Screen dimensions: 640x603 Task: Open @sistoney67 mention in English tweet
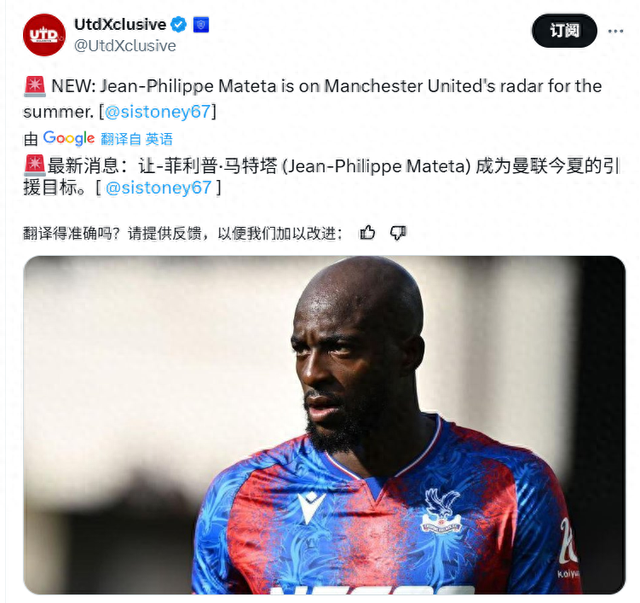158,112
